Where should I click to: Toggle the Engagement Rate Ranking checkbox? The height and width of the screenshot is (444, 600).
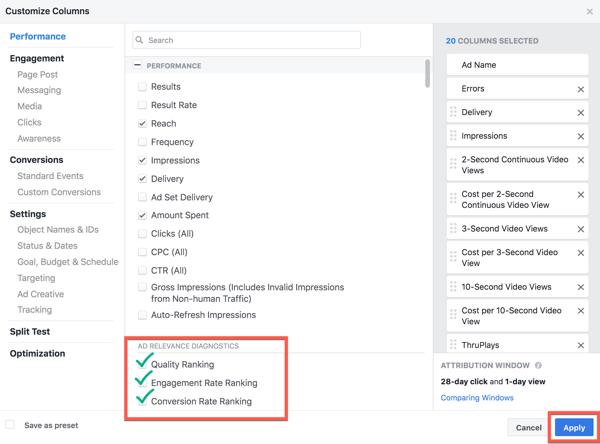pos(142,382)
